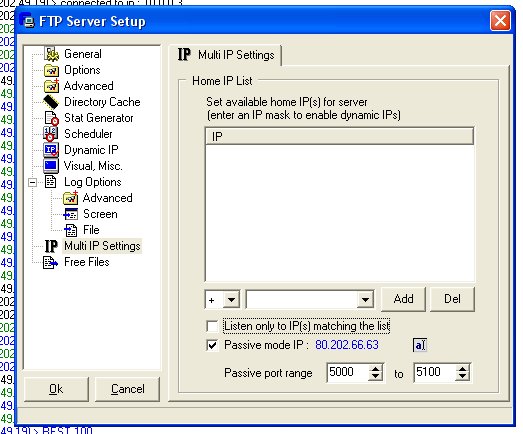Screen dimensions: 523x434
Task: Open the plus/minus mask dropdown
Action: [231, 300]
